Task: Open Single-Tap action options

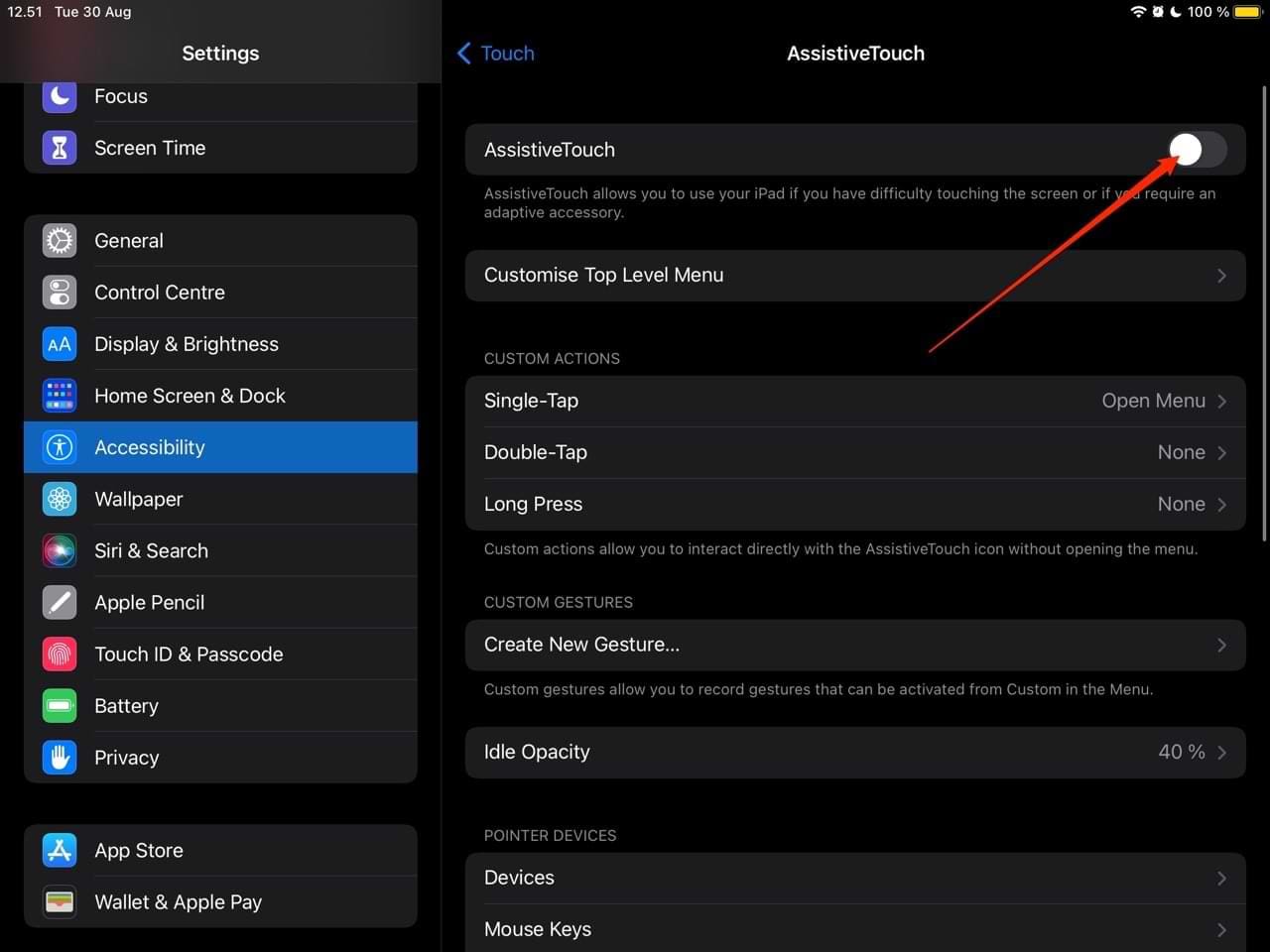Action: coord(855,401)
